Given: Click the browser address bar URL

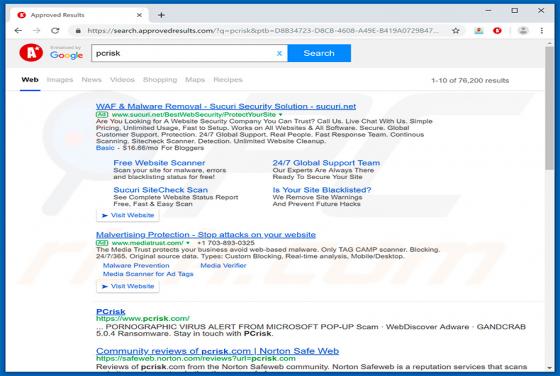Looking at the screenshot, I should (263, 31).
